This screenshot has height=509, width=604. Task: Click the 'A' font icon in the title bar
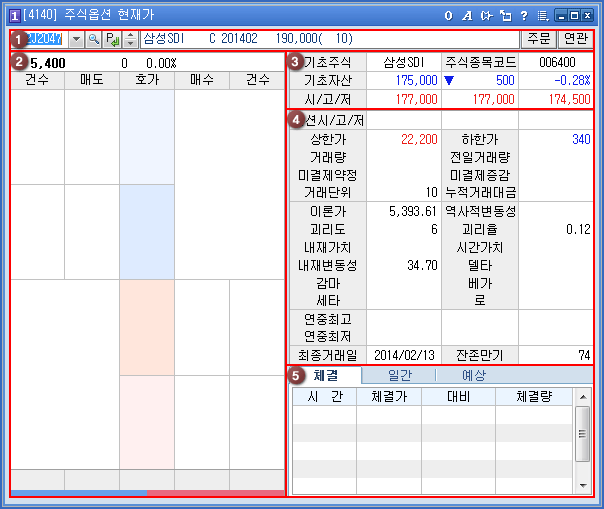point(467,16)
